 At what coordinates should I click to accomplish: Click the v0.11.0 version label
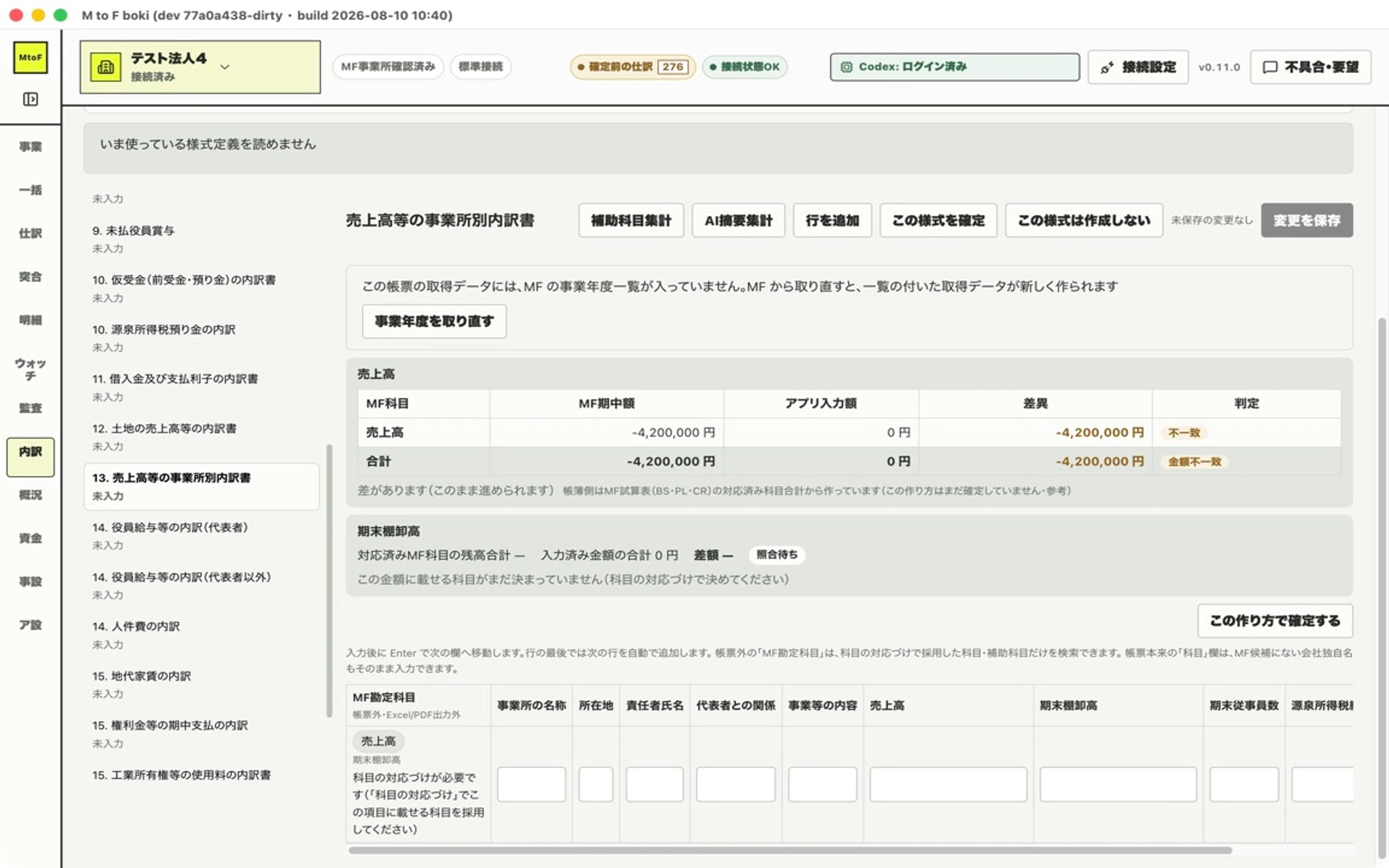coord(1219,67)
